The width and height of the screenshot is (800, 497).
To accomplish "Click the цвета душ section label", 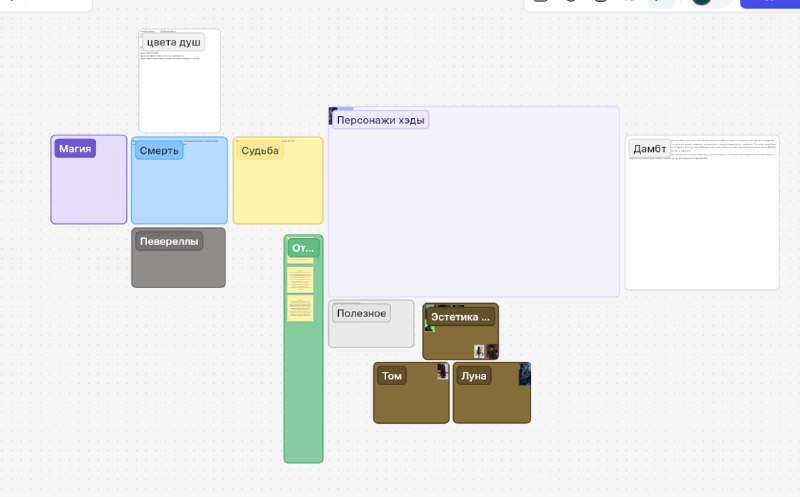I will point(173,42).
